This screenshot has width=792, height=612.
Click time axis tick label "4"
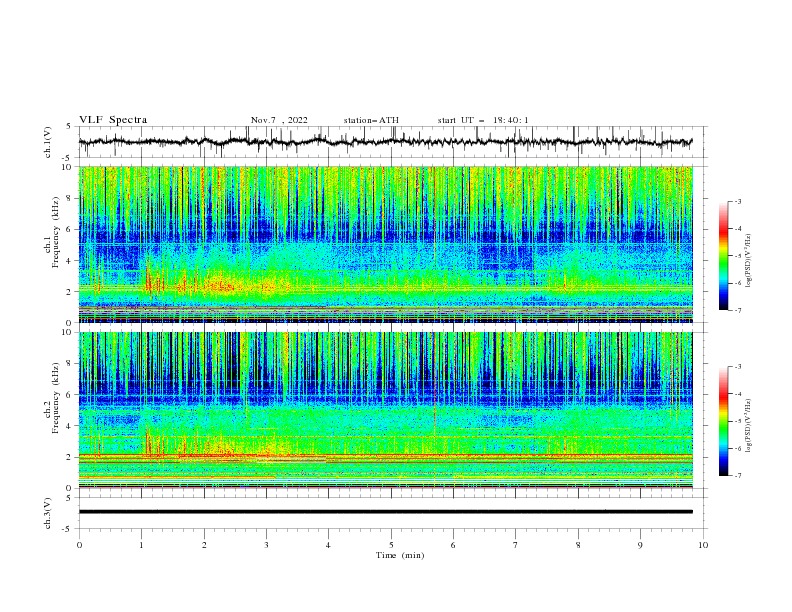pos(328,545)
